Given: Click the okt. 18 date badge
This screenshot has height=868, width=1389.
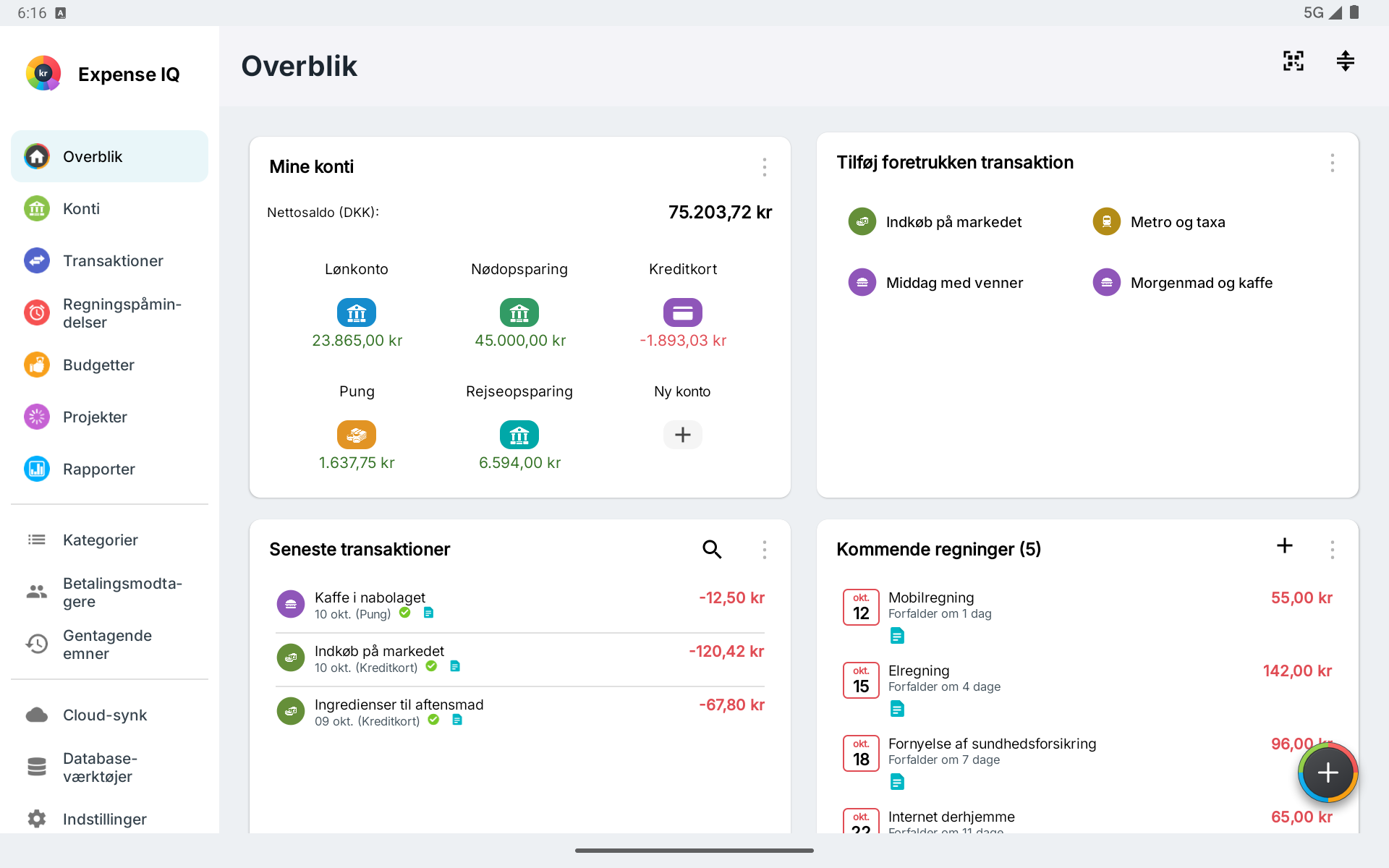Looking at the screenshot, I should point(861,753).
